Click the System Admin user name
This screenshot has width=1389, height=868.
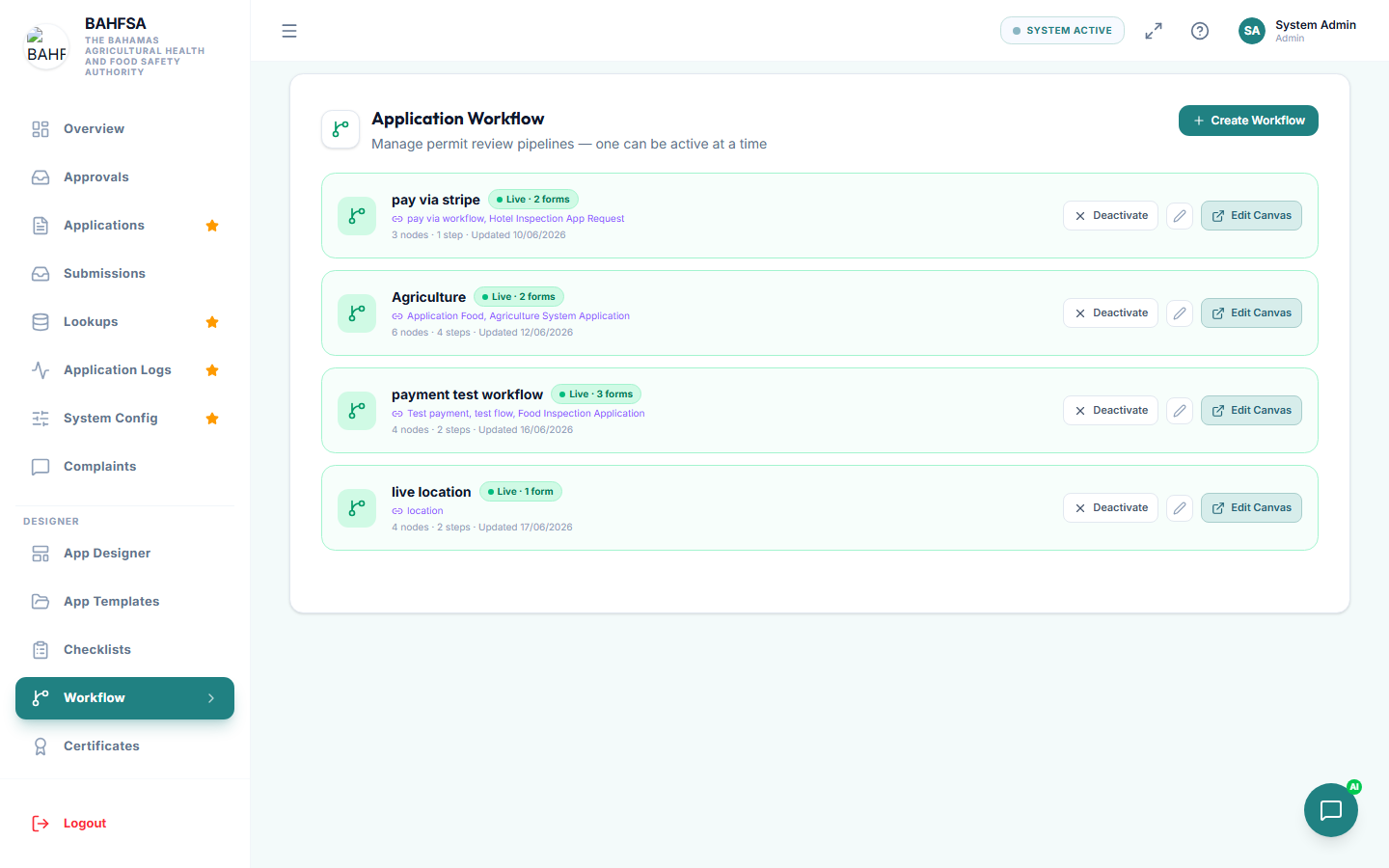point(1316,25)
